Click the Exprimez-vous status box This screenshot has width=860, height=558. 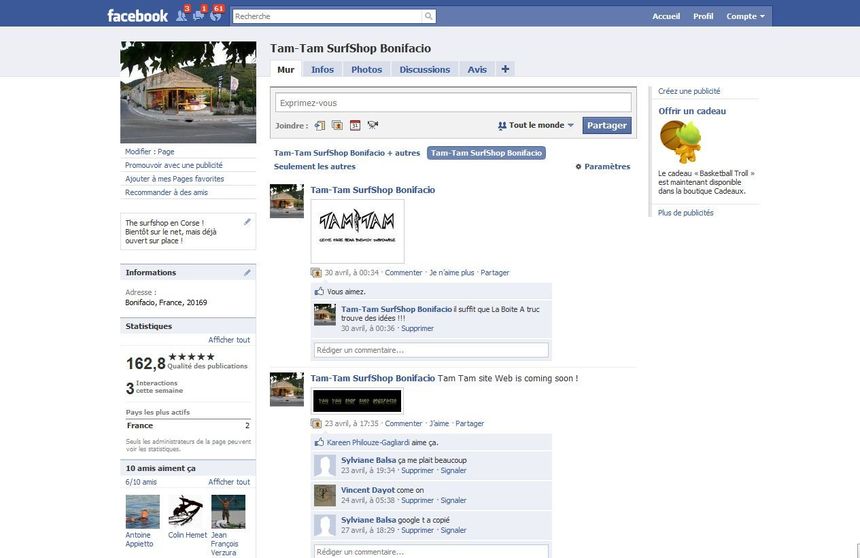point(453,103)
